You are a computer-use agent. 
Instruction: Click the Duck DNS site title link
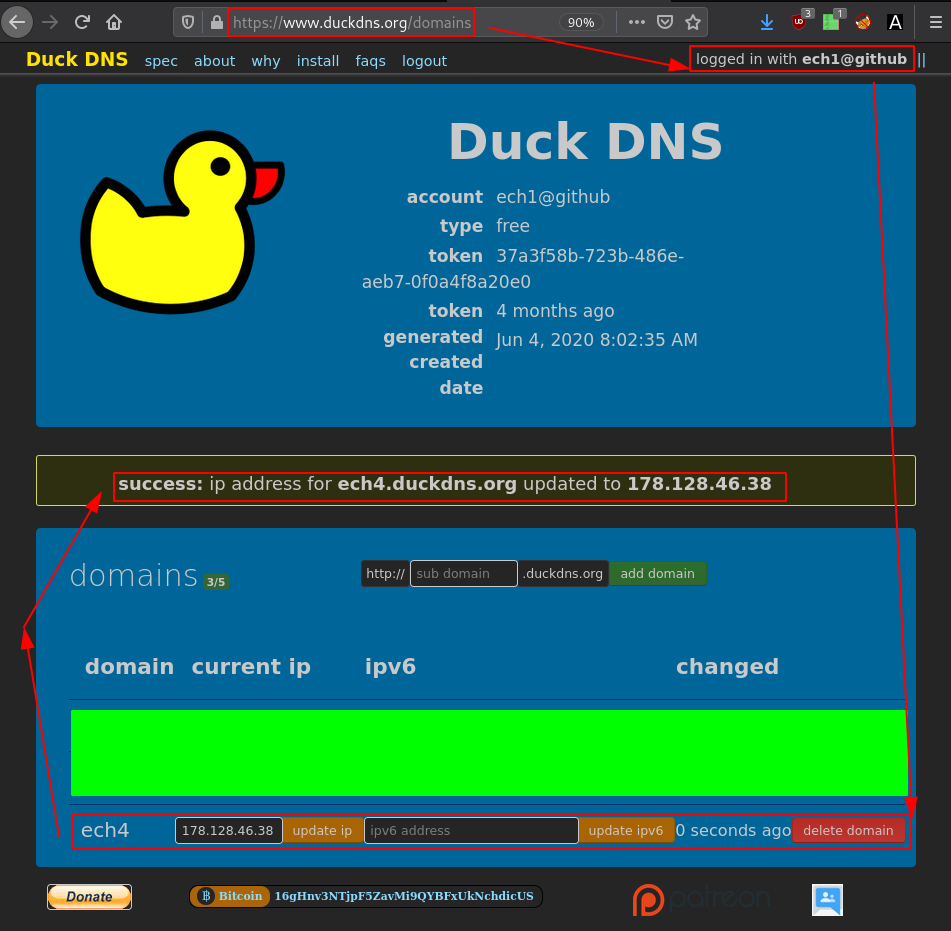click(x=77, y=59)
